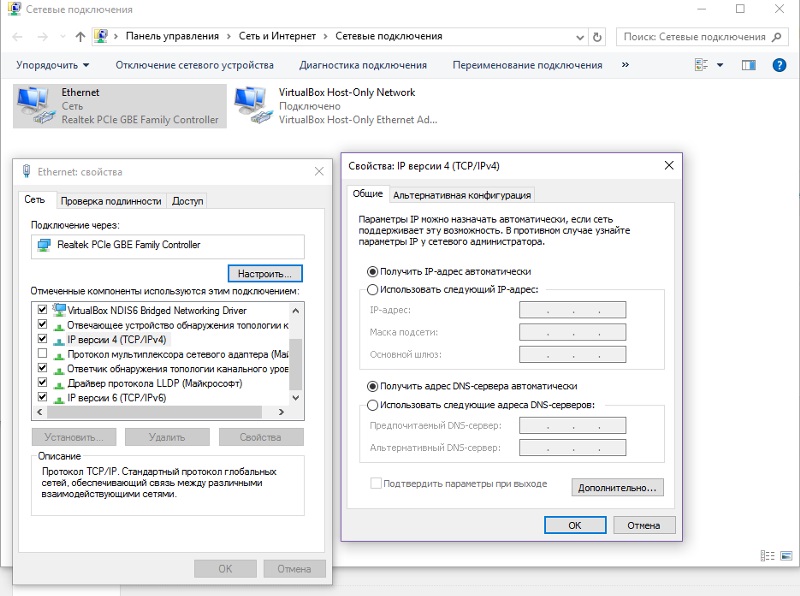This screenshot has height=596, width=800.
Task: Select Драйвер протокола LLDP list item
Action: [155, 383]
